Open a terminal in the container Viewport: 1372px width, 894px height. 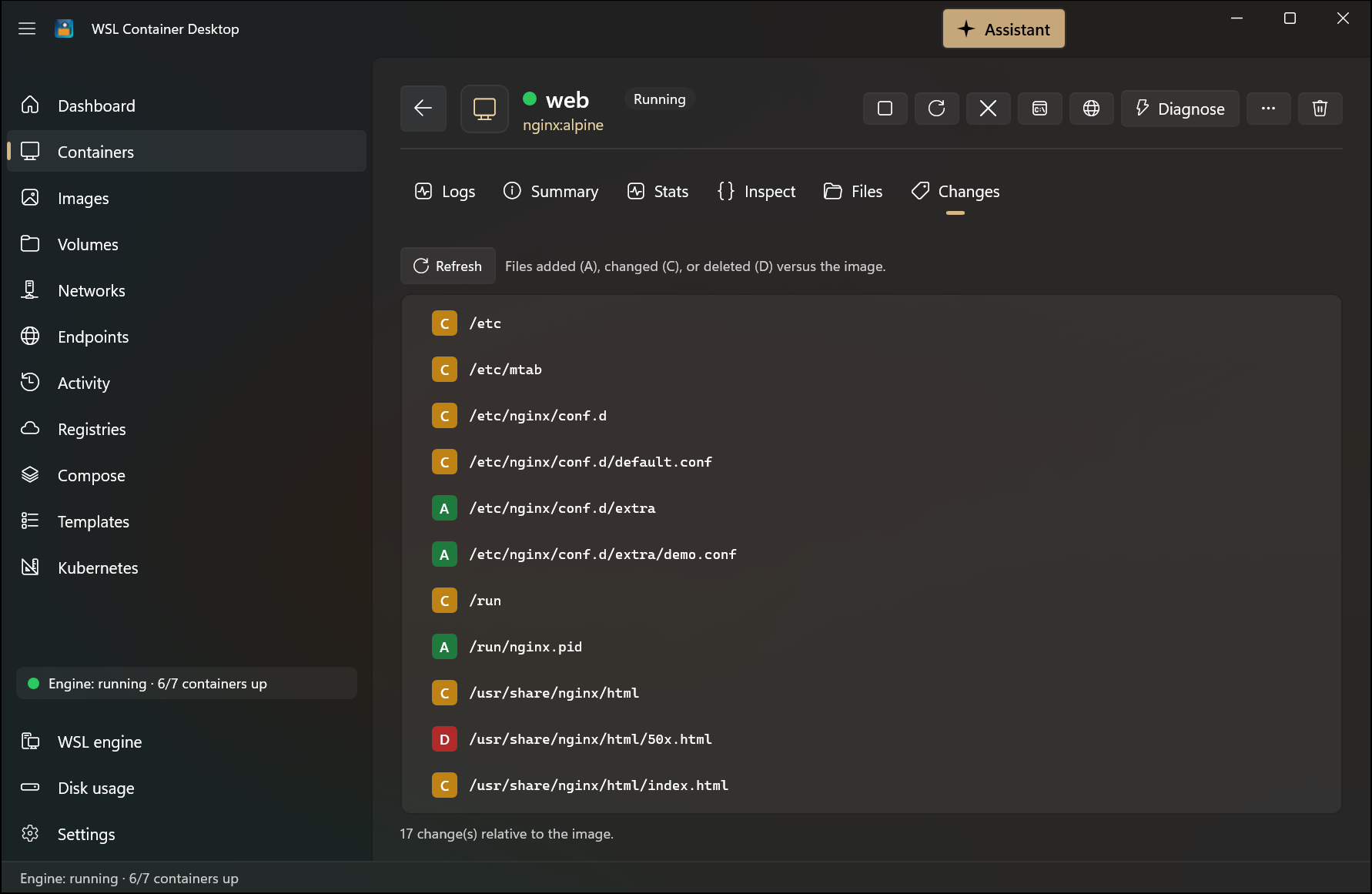coord(1040,109)
